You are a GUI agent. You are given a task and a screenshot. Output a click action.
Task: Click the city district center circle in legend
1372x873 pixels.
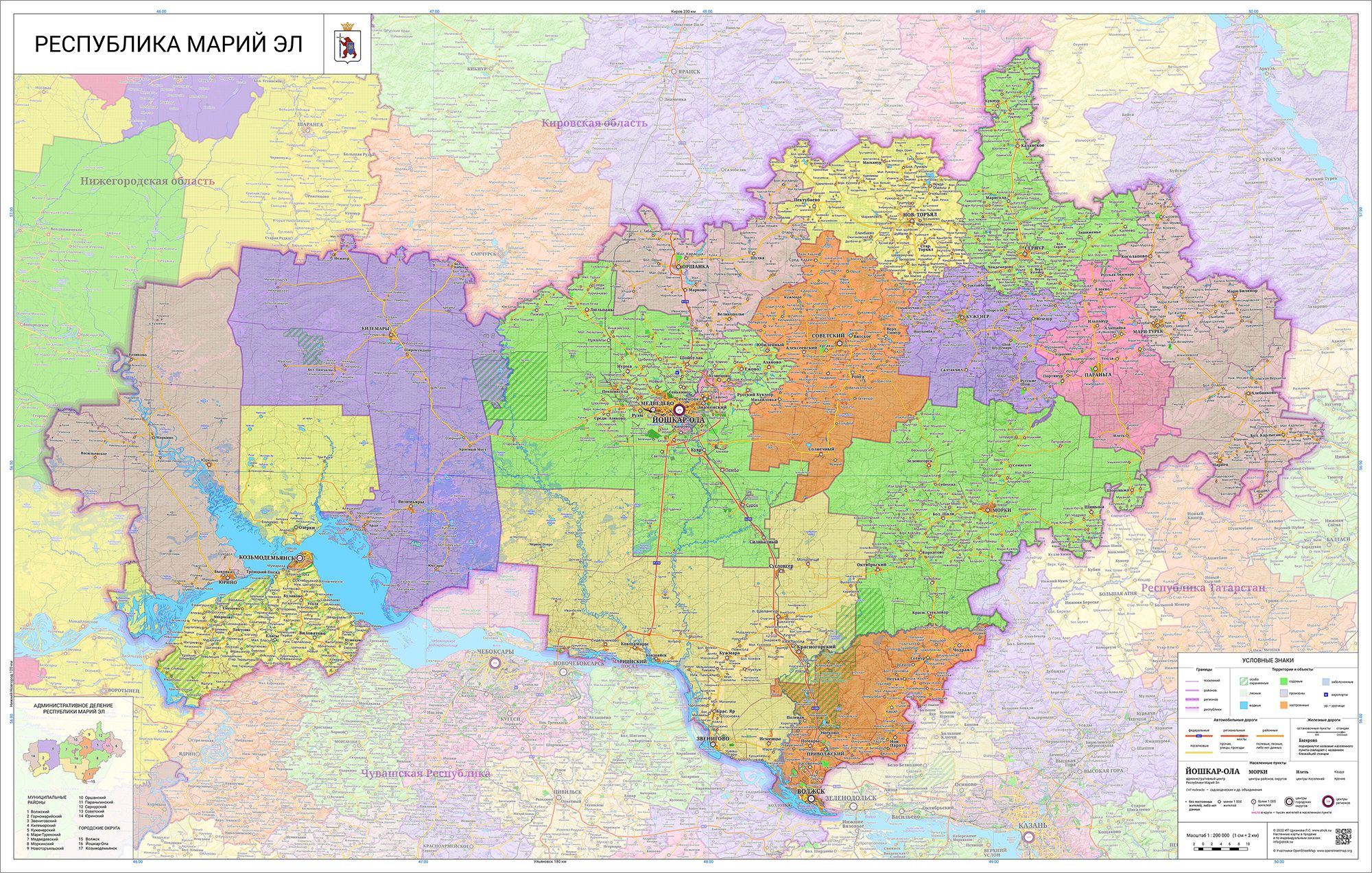pyautogui.click(x=1289, y=802)
